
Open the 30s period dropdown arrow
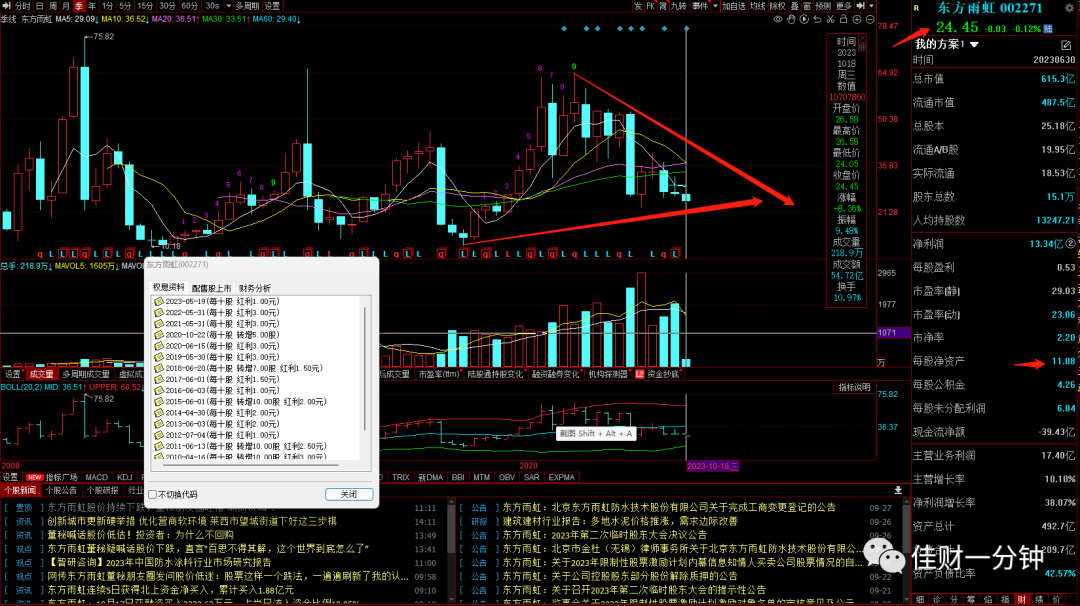(228, 6)
